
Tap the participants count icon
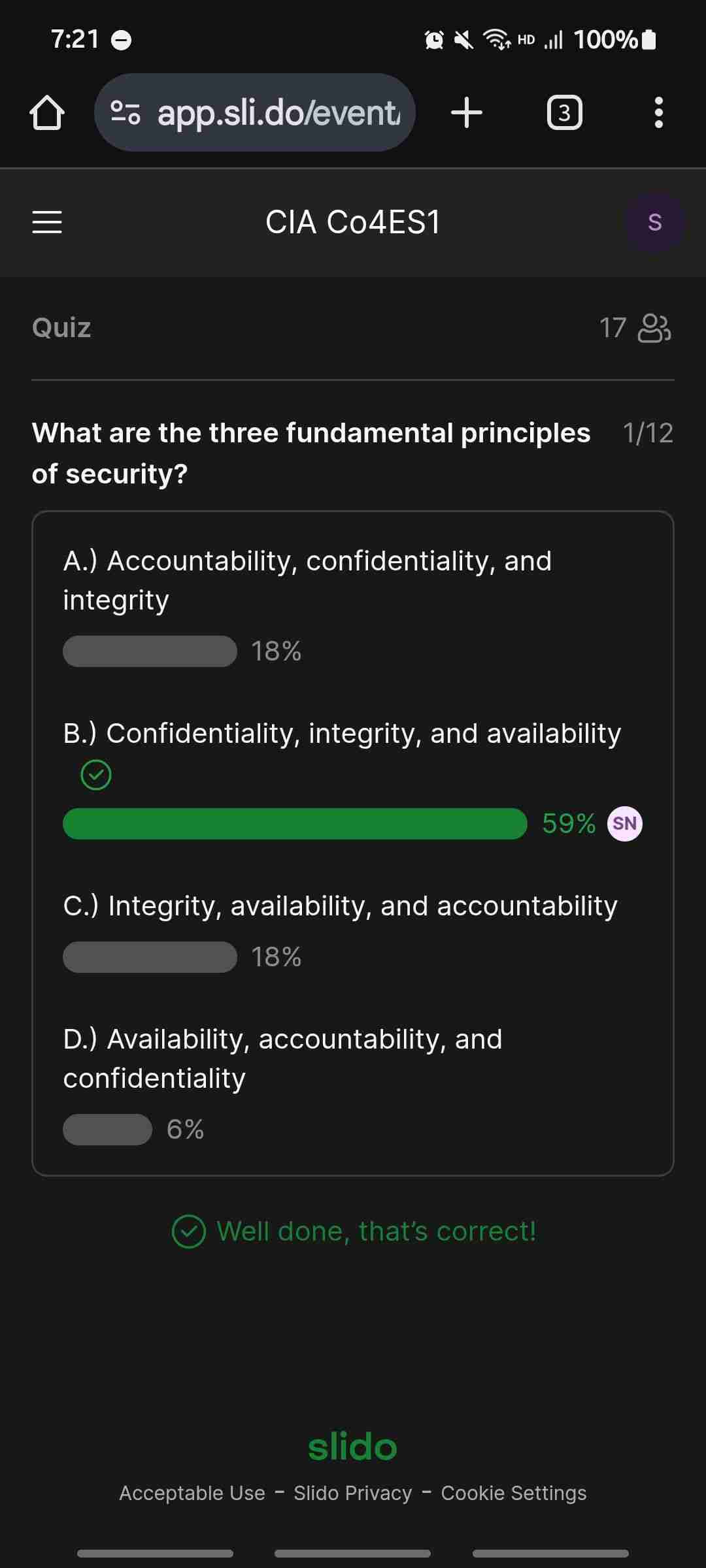pos(654,328)
